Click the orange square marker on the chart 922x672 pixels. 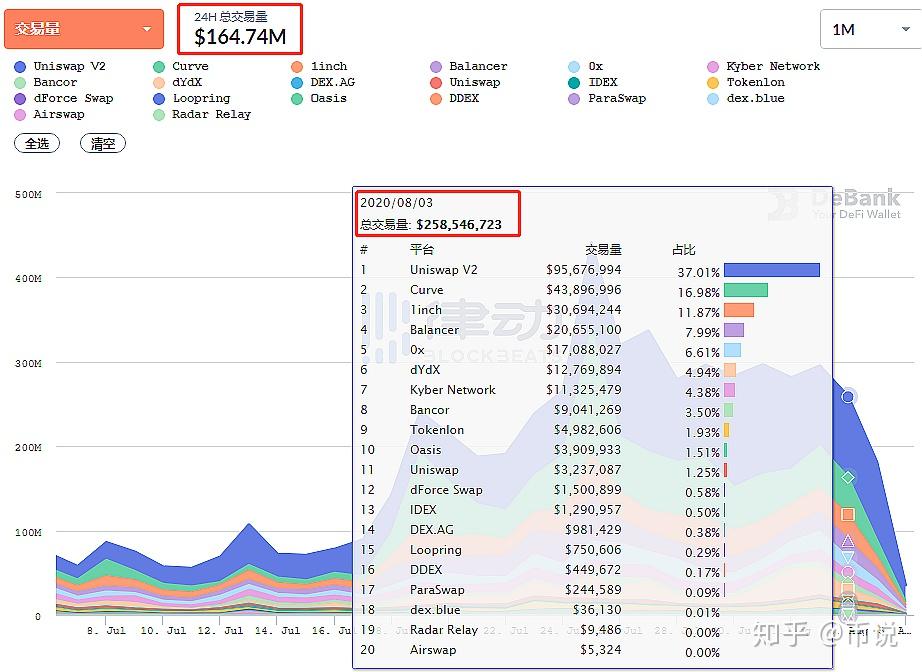pos(847,514)
